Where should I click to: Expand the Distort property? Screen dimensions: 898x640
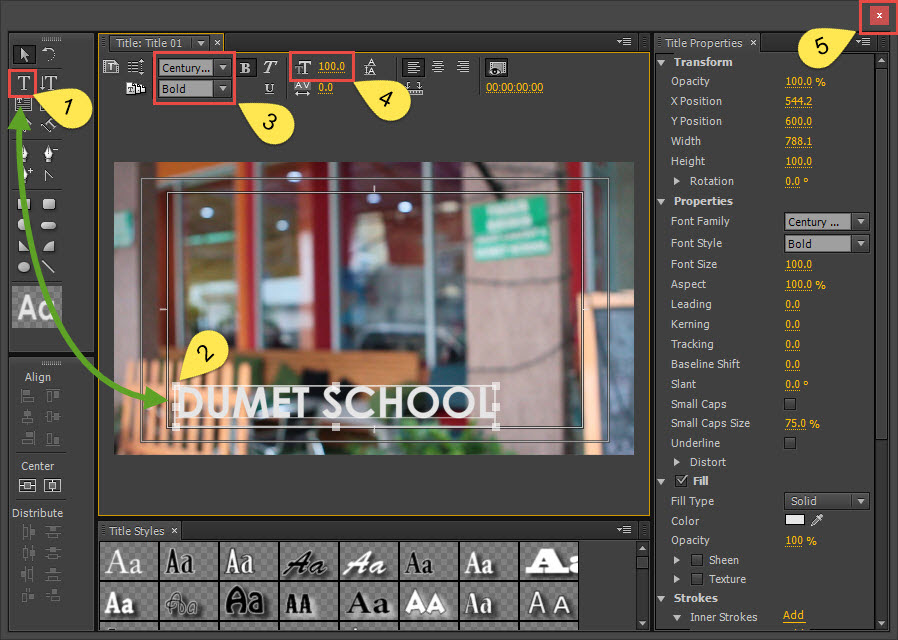point(677,462)
